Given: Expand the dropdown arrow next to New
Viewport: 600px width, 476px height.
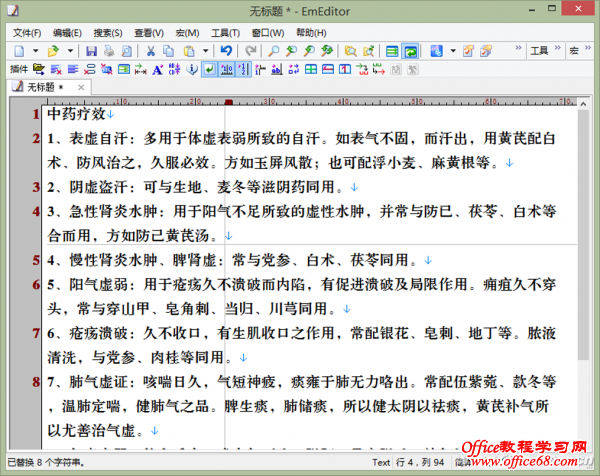Looking at the screenshot, I should tap(35, 51).
